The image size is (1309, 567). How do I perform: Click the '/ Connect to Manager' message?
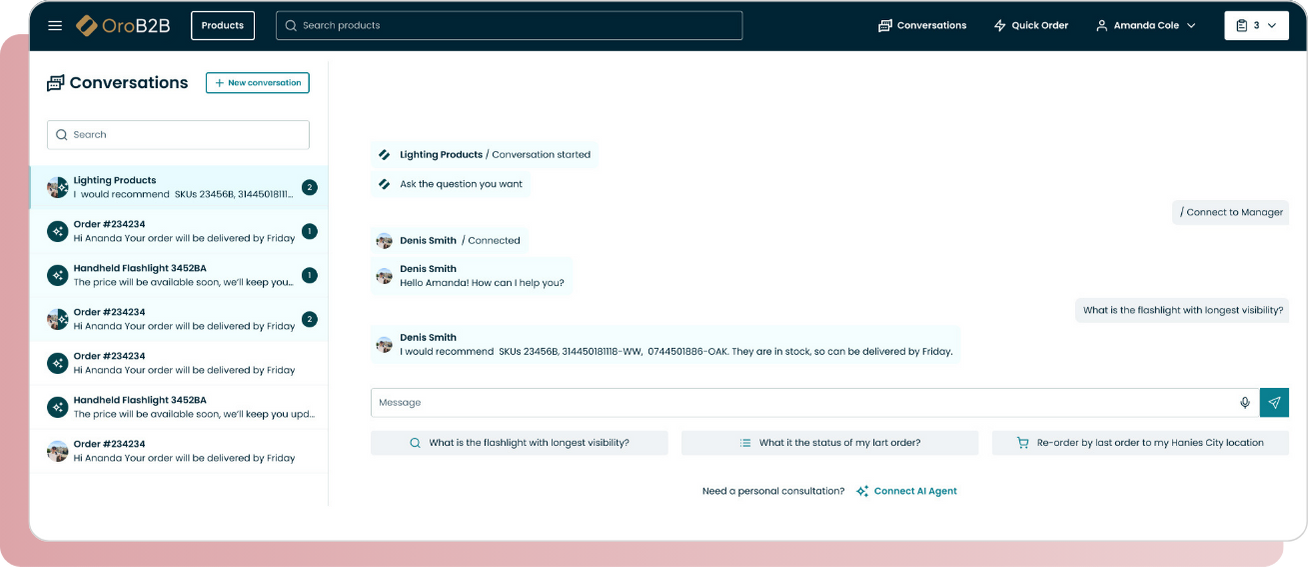pos(1231,212)
